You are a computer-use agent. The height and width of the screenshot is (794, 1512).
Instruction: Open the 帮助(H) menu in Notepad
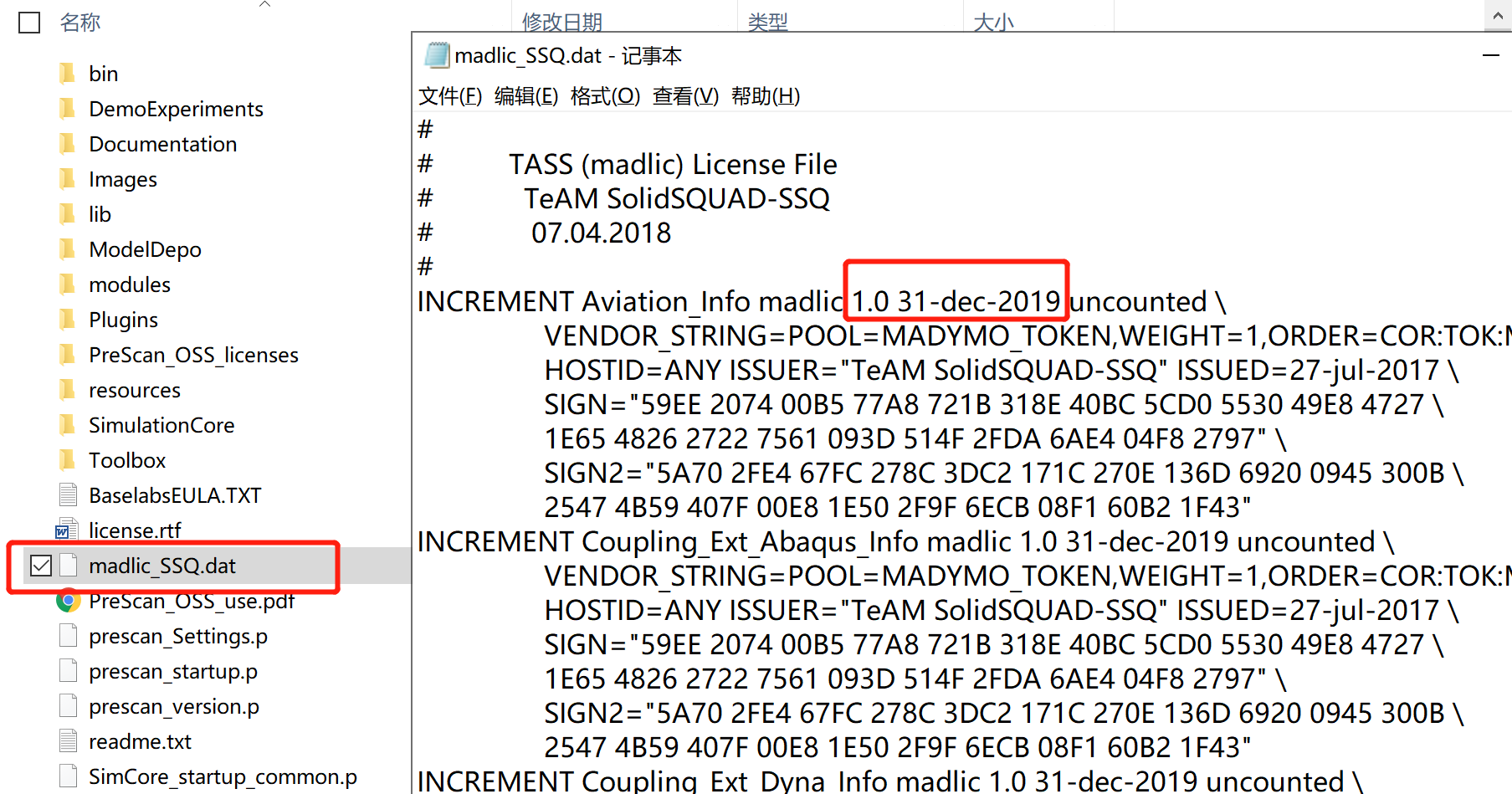point(766,96)
